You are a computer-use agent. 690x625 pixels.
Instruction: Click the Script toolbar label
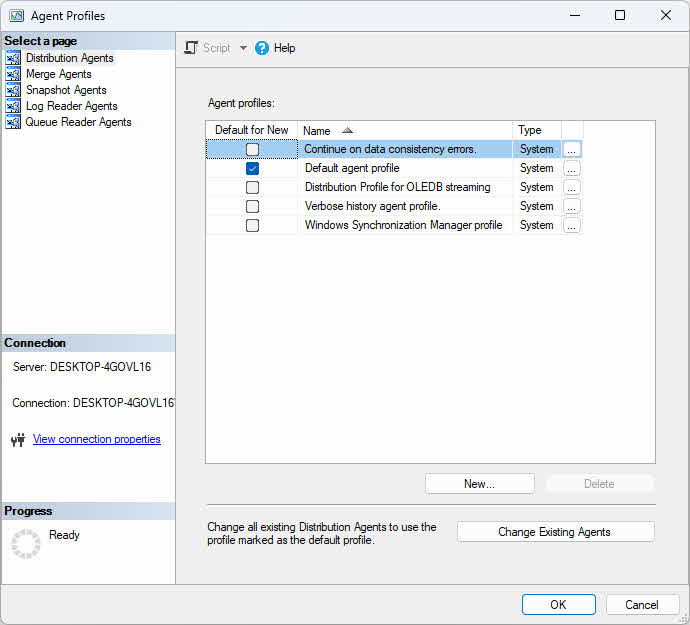coord(217,48)
